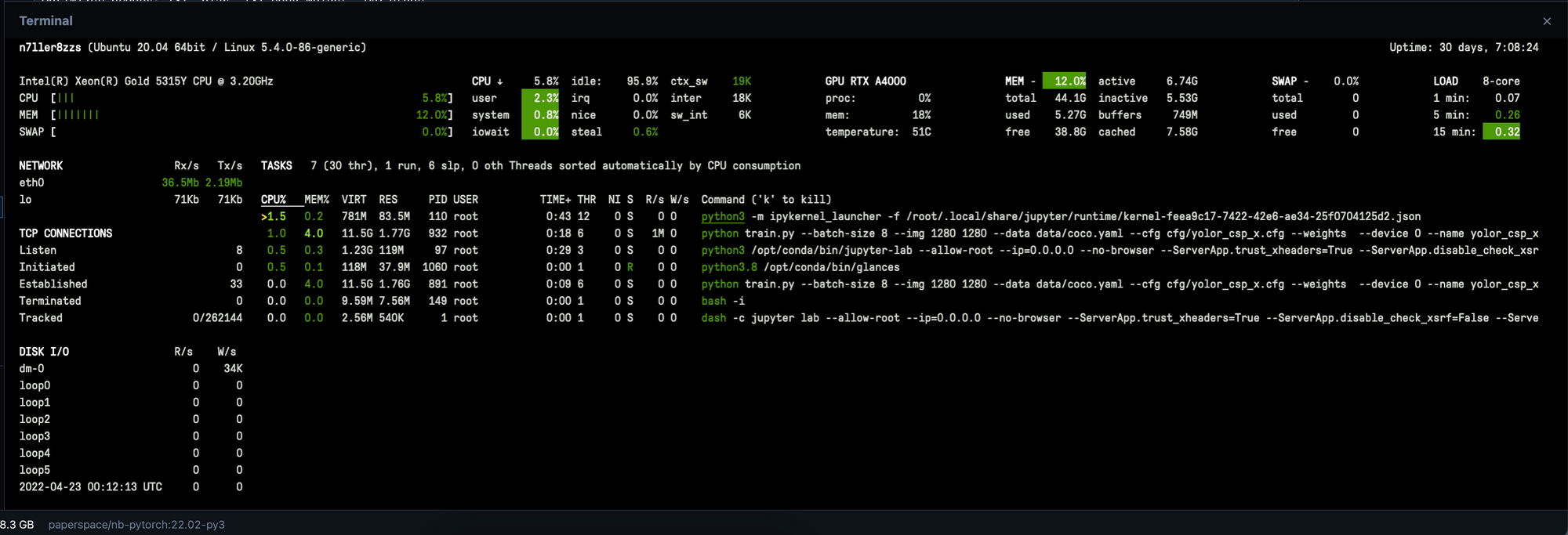Click the 8.3 GB status bar indicator
The width and height of the screenshot is (1568, 535).
[17, 525]
